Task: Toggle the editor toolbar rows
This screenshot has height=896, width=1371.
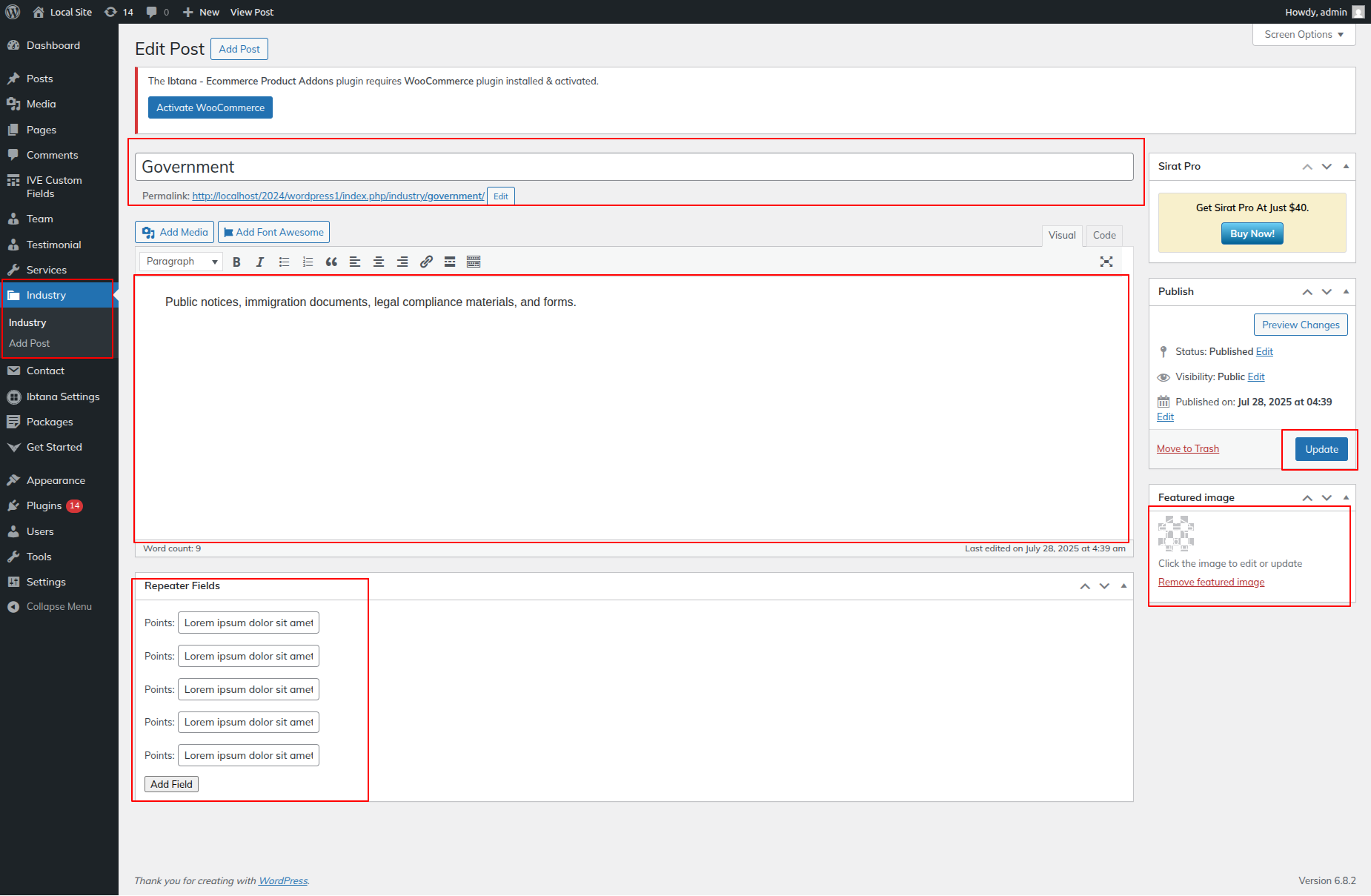Action: tap(474, 262)
